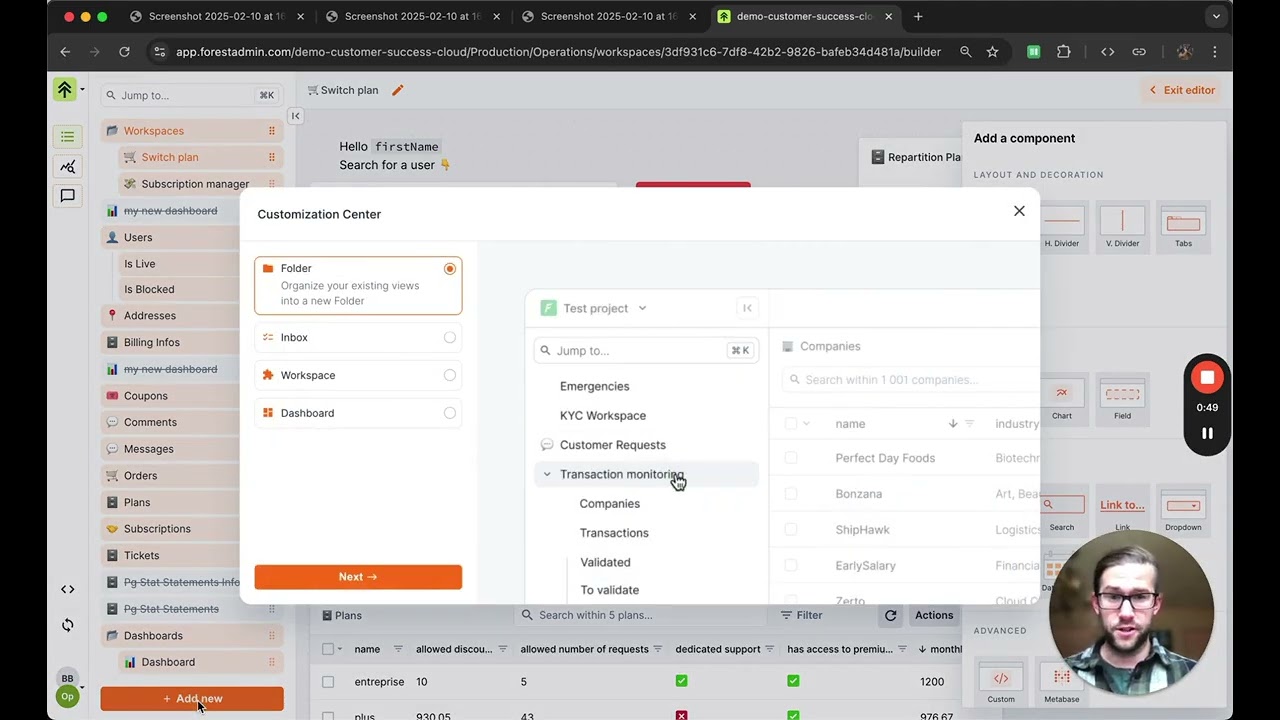This screenshot has width=1280, height=720.
Task: Pause the screen recording
Action: 1207,433
